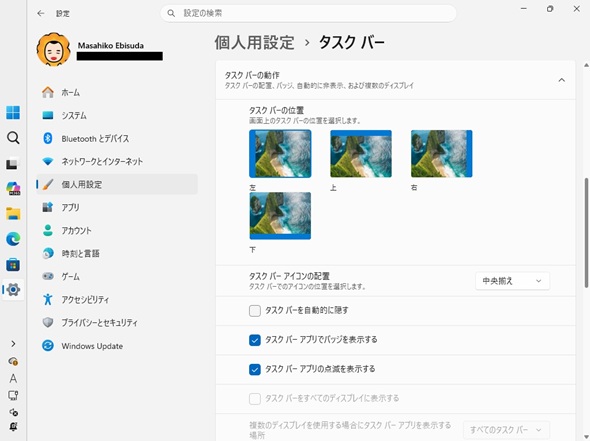Screen dimensions: 590x441
Task: Click the Settings gear on the taskbar
Action: (x=13, y=290)
